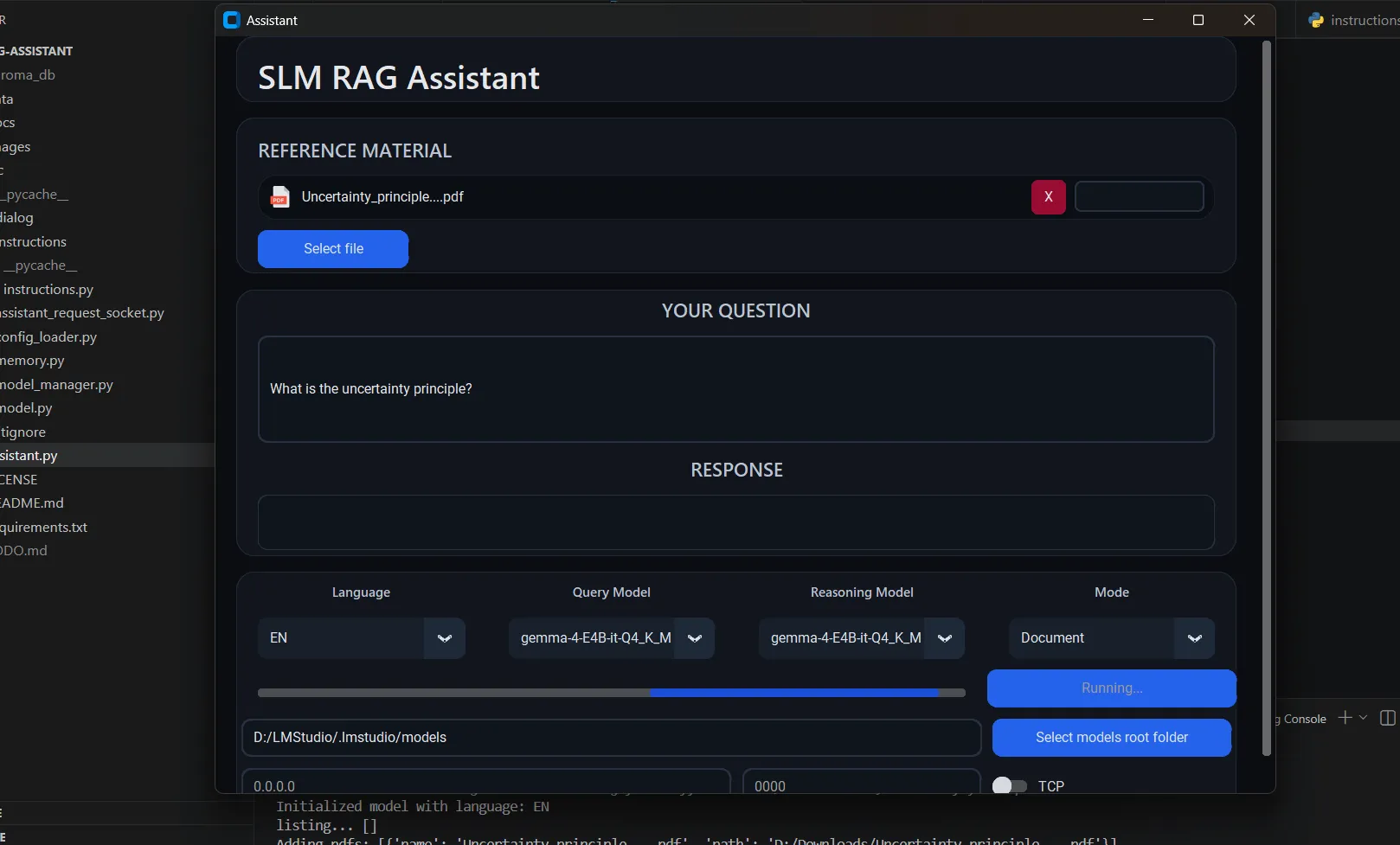Expand the docs folder in explorer

pos(8,123)
